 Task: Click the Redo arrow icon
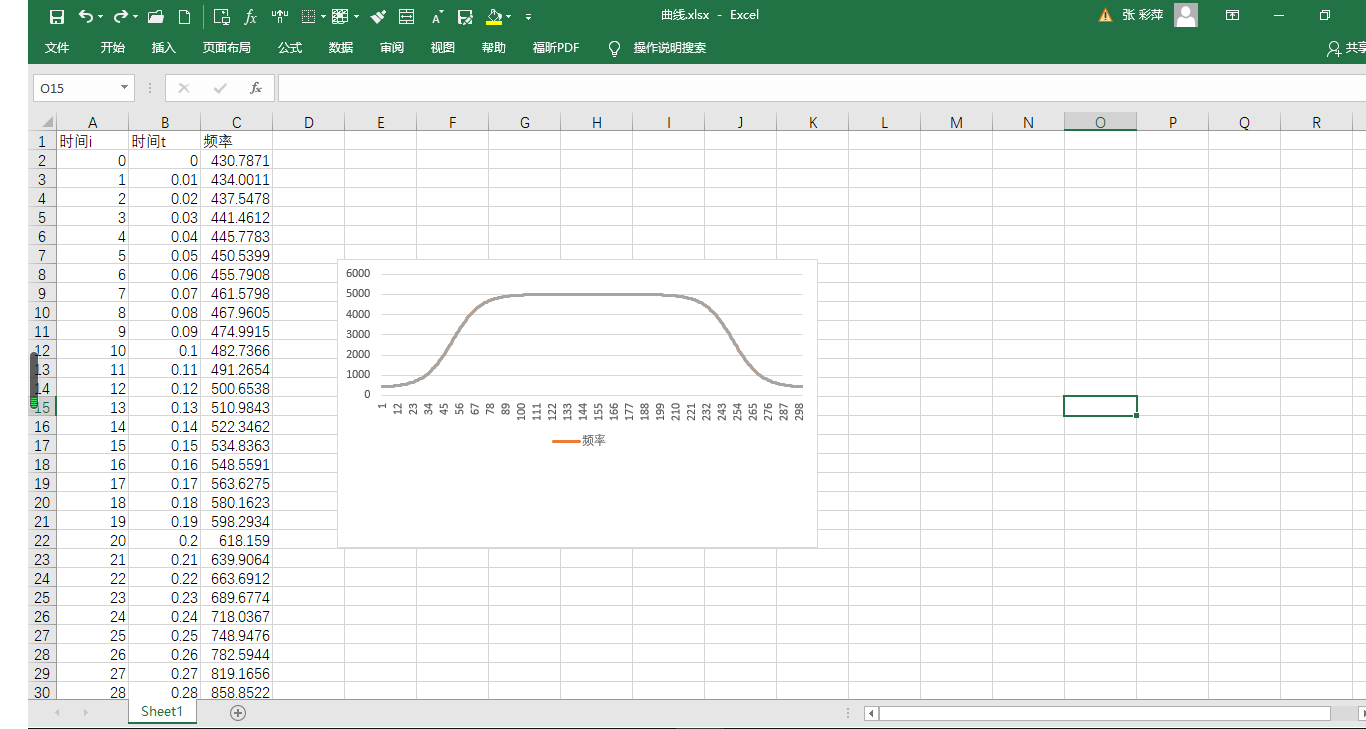tap(120, 16)
